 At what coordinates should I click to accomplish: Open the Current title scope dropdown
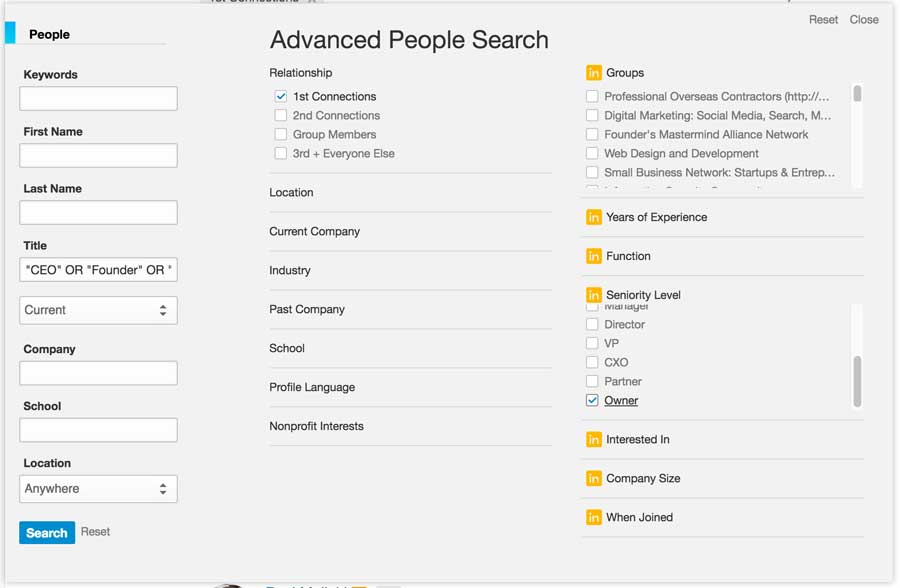click(x=98, y=310)
